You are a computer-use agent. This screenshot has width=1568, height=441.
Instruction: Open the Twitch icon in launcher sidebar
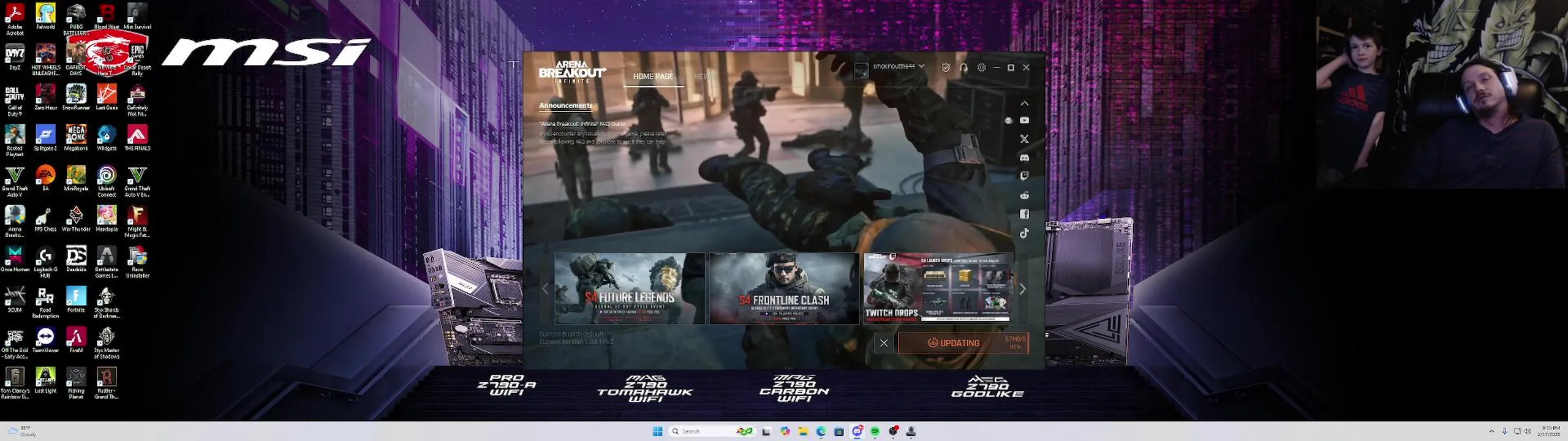[1024, 176]
